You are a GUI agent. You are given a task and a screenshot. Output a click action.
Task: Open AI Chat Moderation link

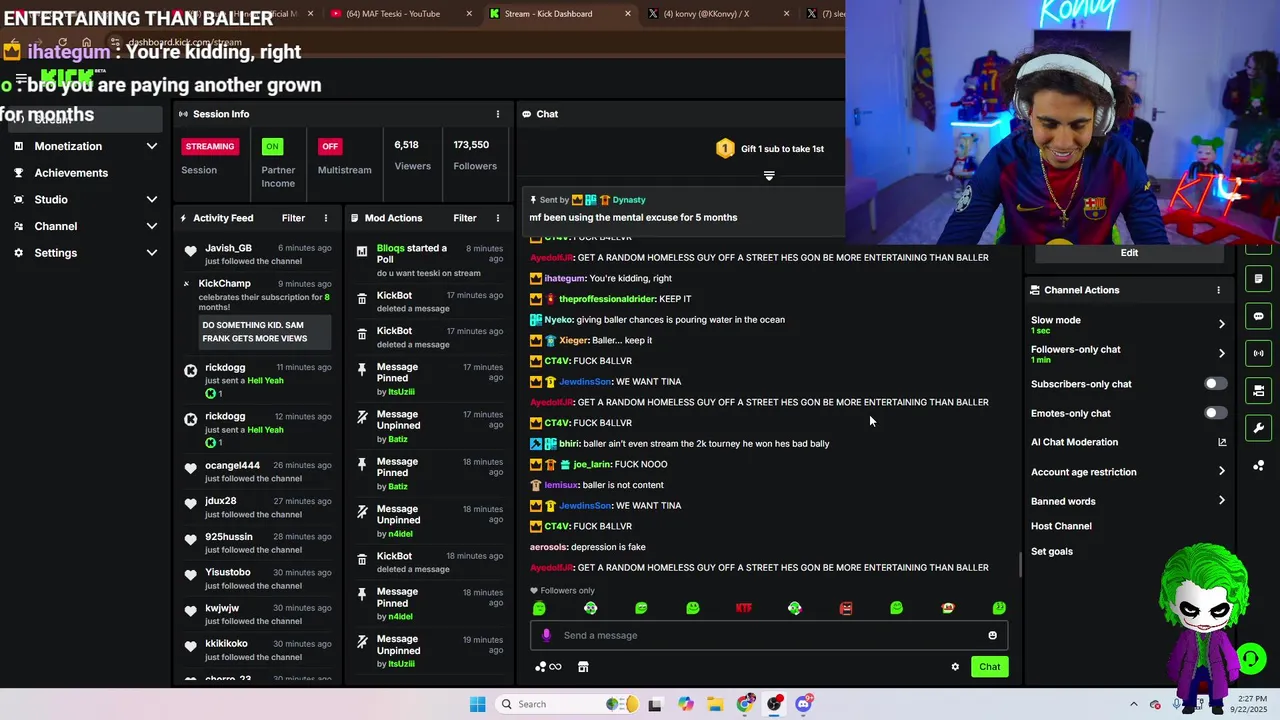click(x=1074, y=442)
